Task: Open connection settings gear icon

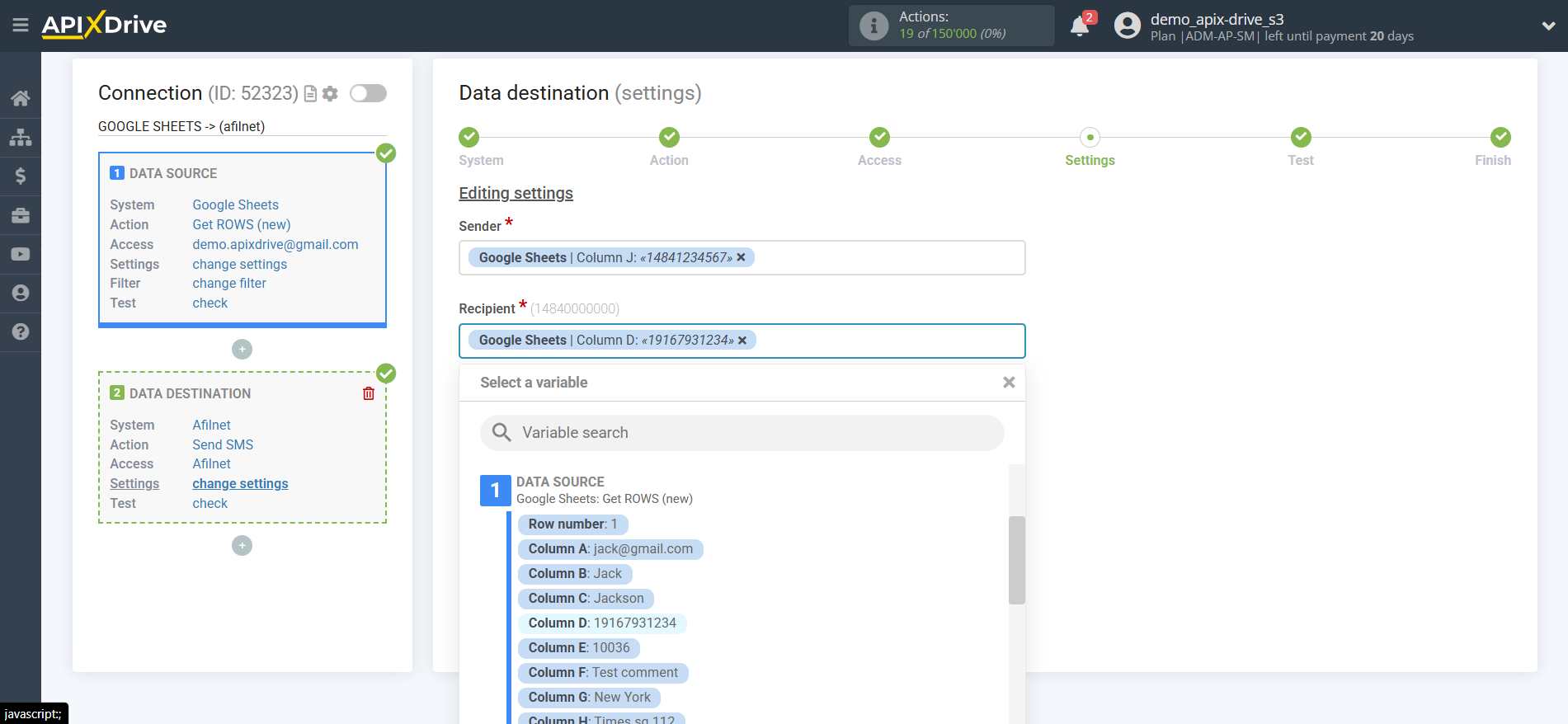Action: point(331,94)
